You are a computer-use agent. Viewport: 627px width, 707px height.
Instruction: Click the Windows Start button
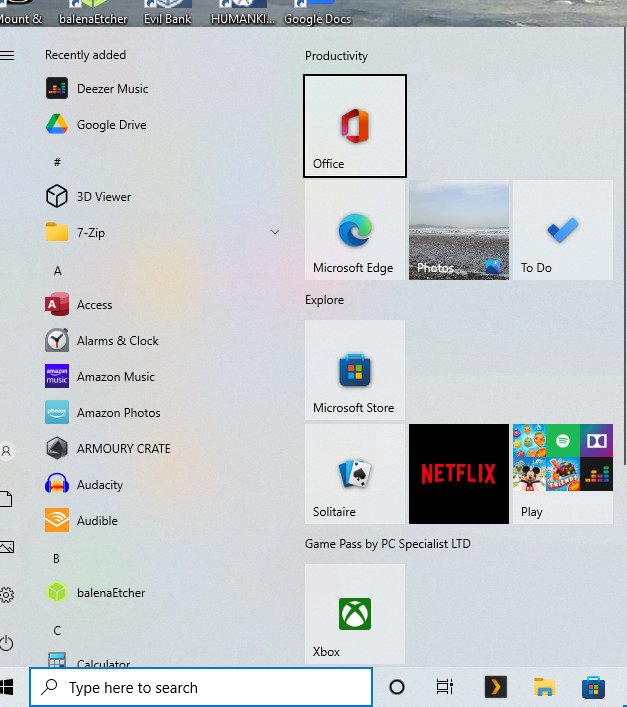click(x=6, y=687)
